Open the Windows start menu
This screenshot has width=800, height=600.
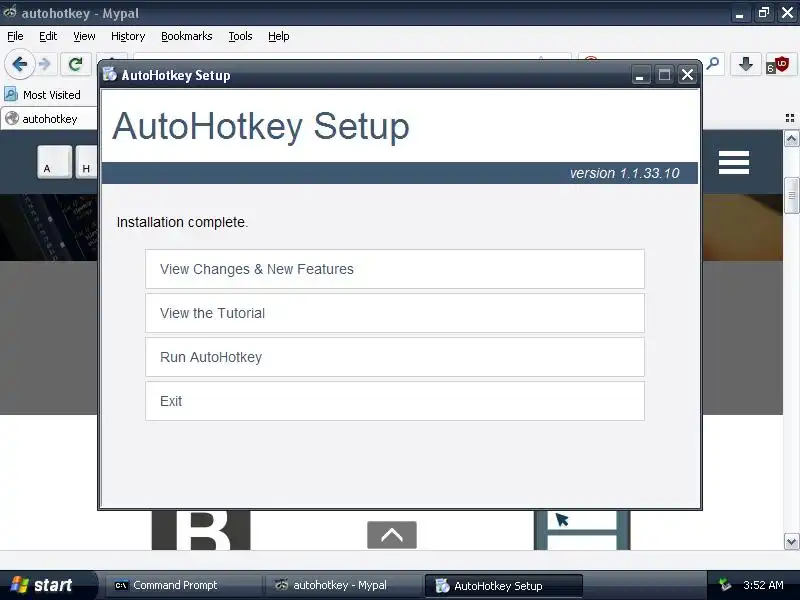46,585
